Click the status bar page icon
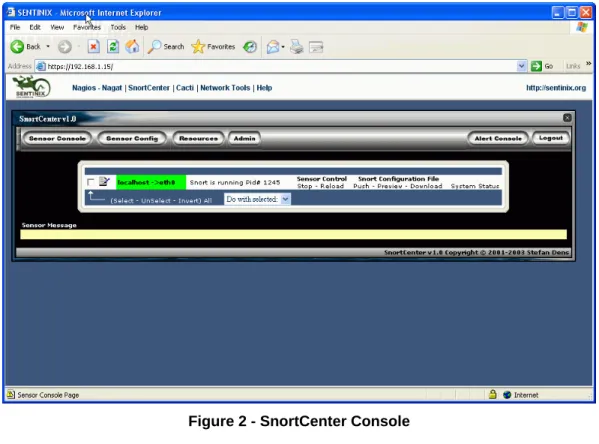 tap(11, 394)
